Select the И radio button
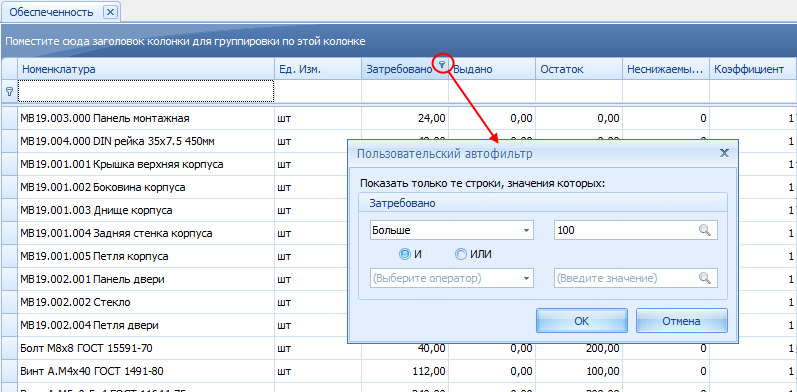The width and height of the screenshot is (797, 392). (405, 255)
